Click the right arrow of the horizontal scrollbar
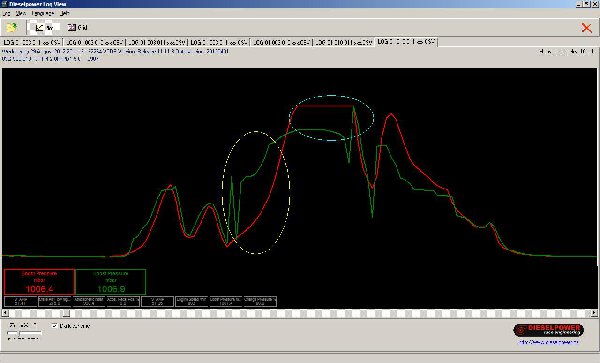 pos(593,313)
